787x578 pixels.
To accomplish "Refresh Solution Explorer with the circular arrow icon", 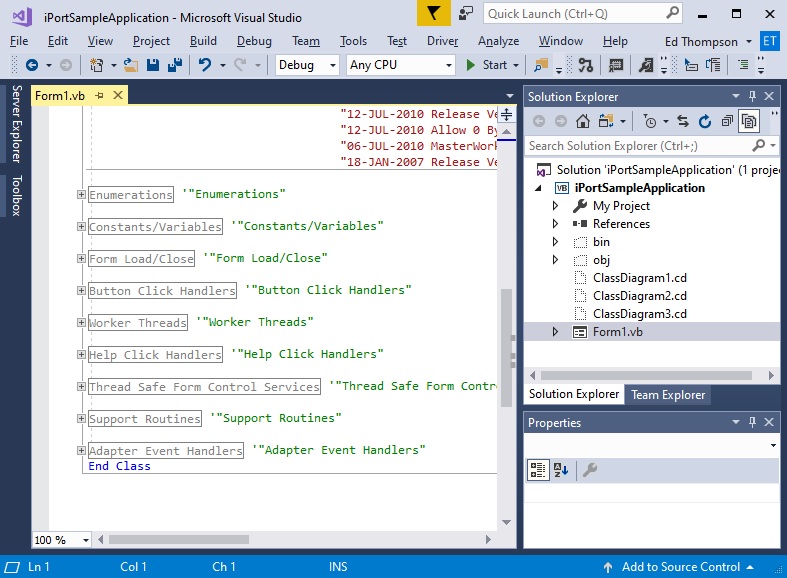I will (x=705, y=121).
